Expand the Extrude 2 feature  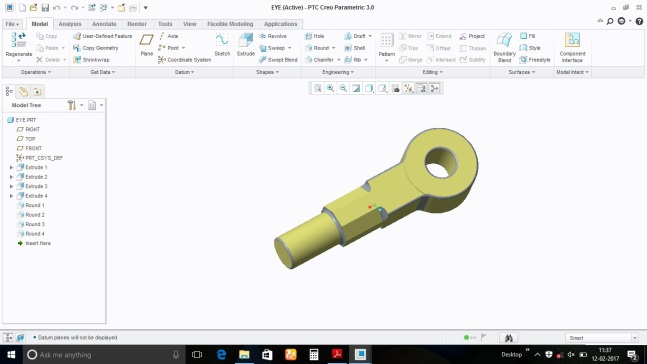(x=12, y=177)
